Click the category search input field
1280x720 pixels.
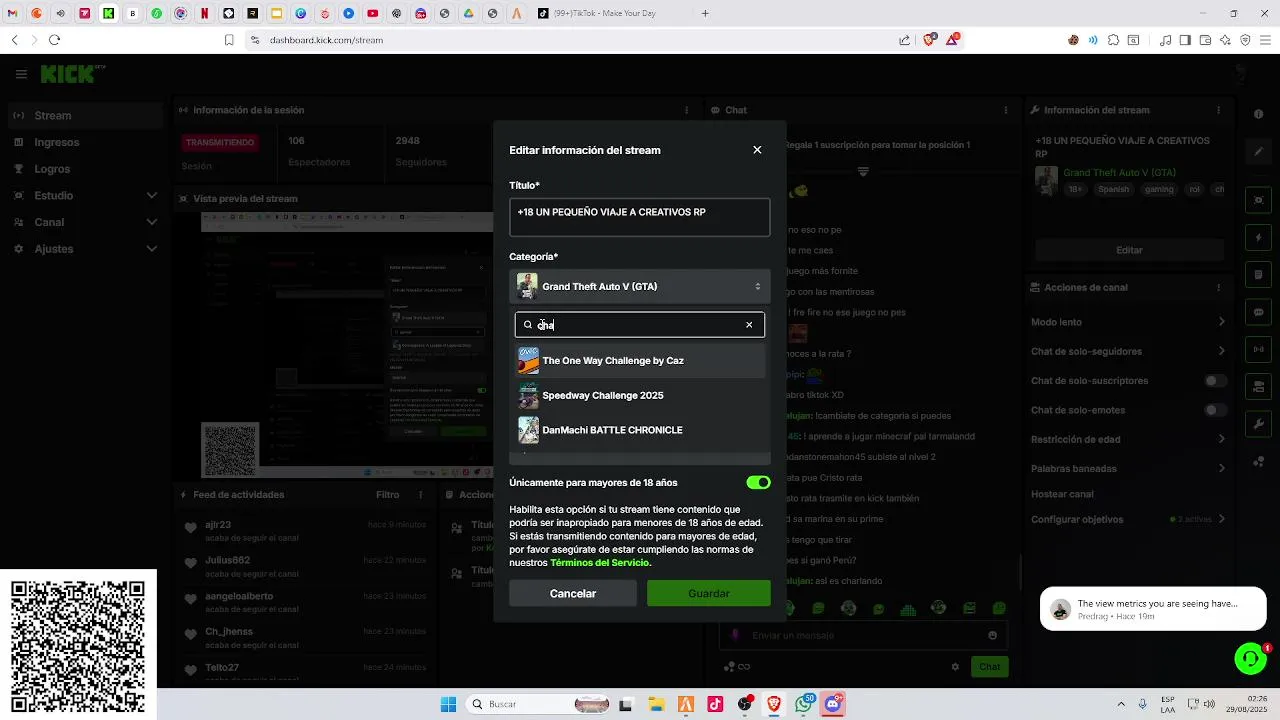(640, 325)
